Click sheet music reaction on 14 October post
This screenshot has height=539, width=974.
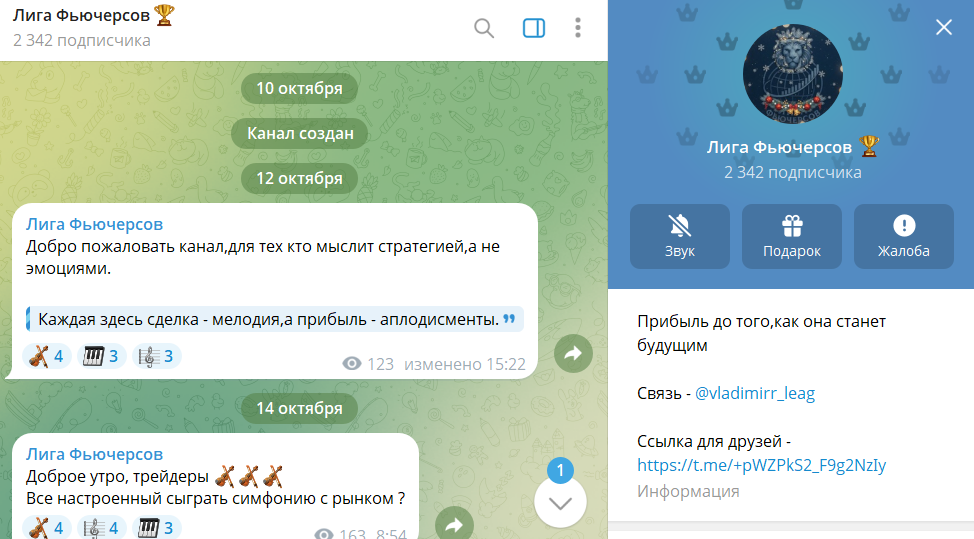tap(101, 527)
